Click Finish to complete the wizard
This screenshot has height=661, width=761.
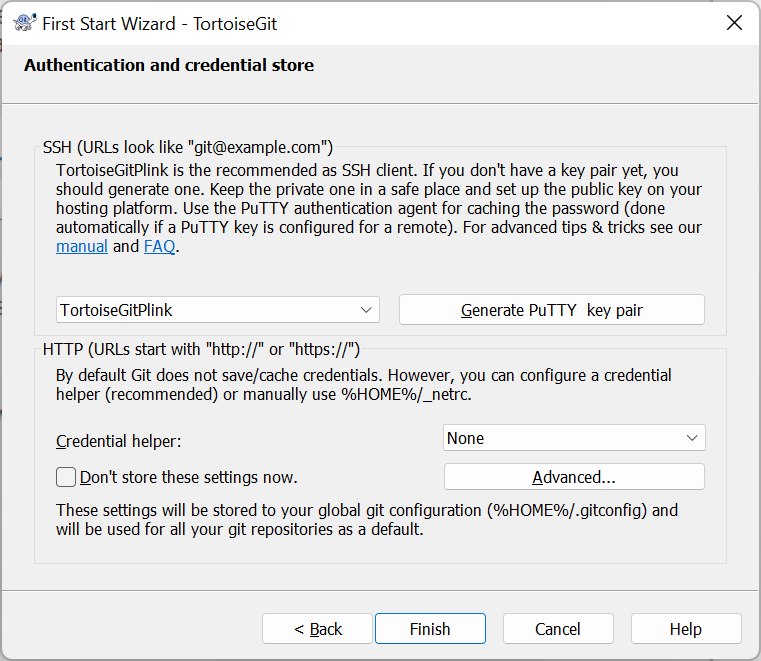430,629
